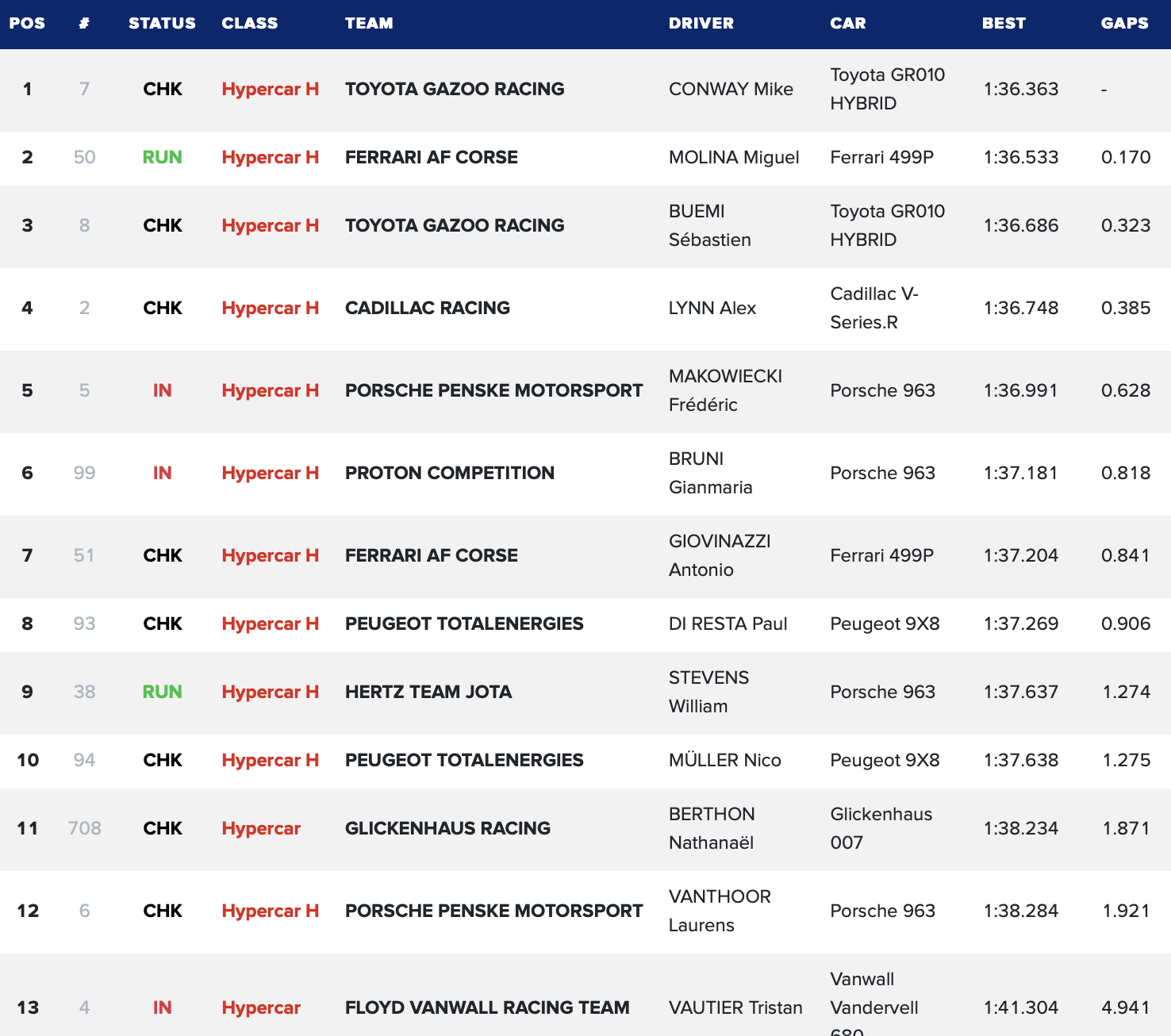
Task: Click car number 708
Action: click(x=85, y=828)
